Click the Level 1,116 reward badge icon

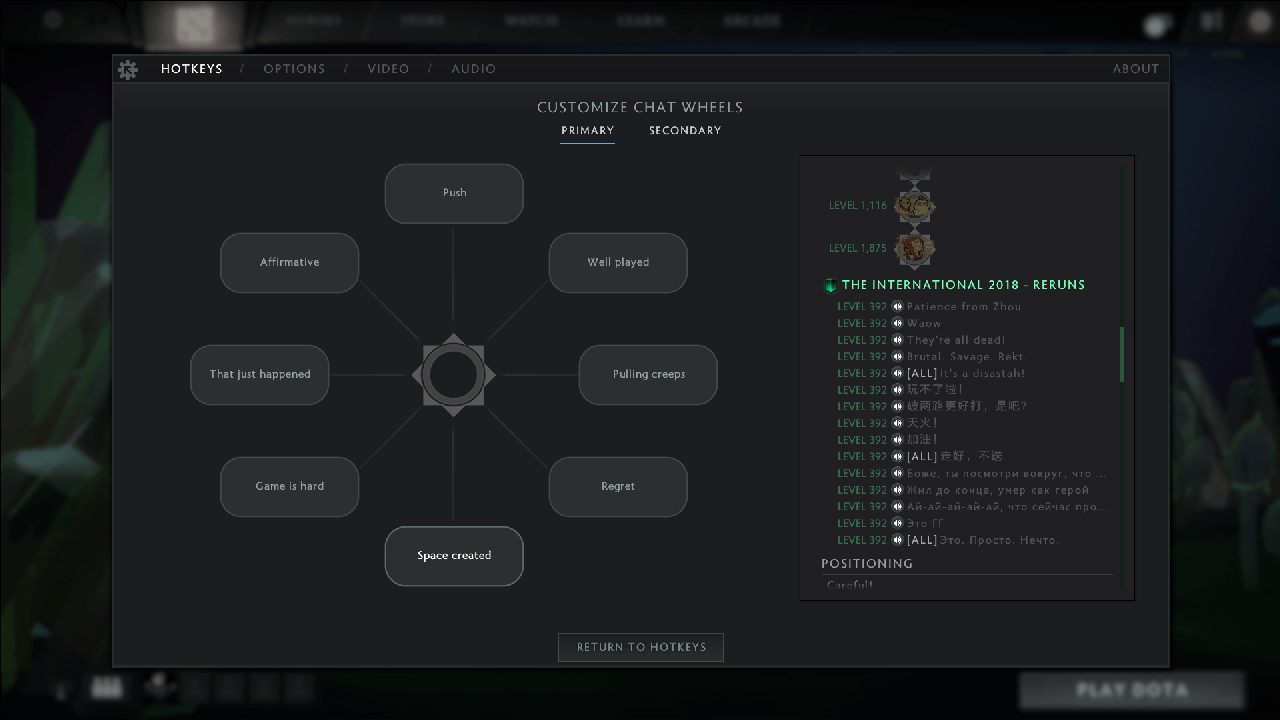914,206
